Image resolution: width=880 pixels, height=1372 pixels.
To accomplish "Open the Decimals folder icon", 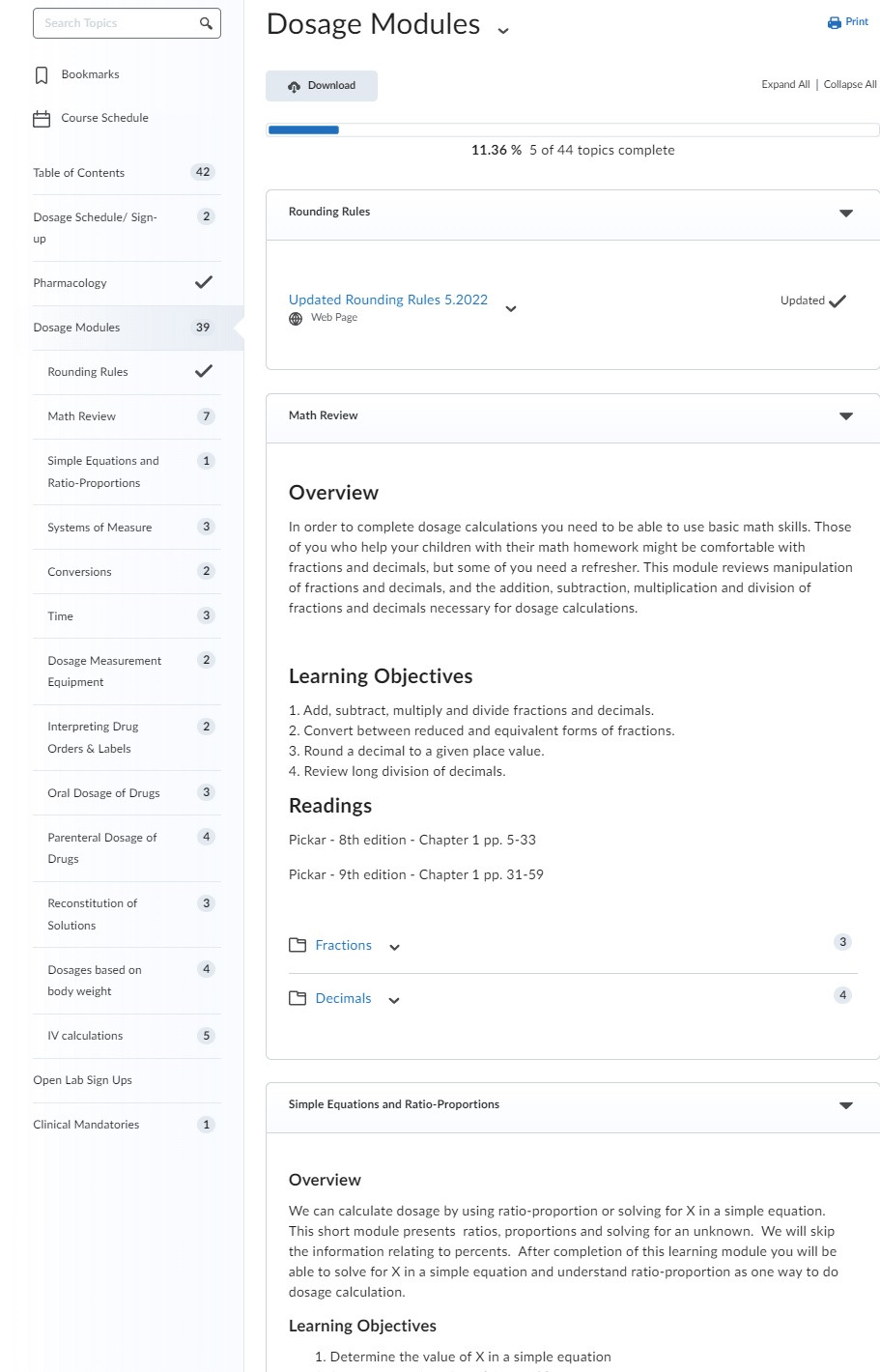I will tap(298, 998).
